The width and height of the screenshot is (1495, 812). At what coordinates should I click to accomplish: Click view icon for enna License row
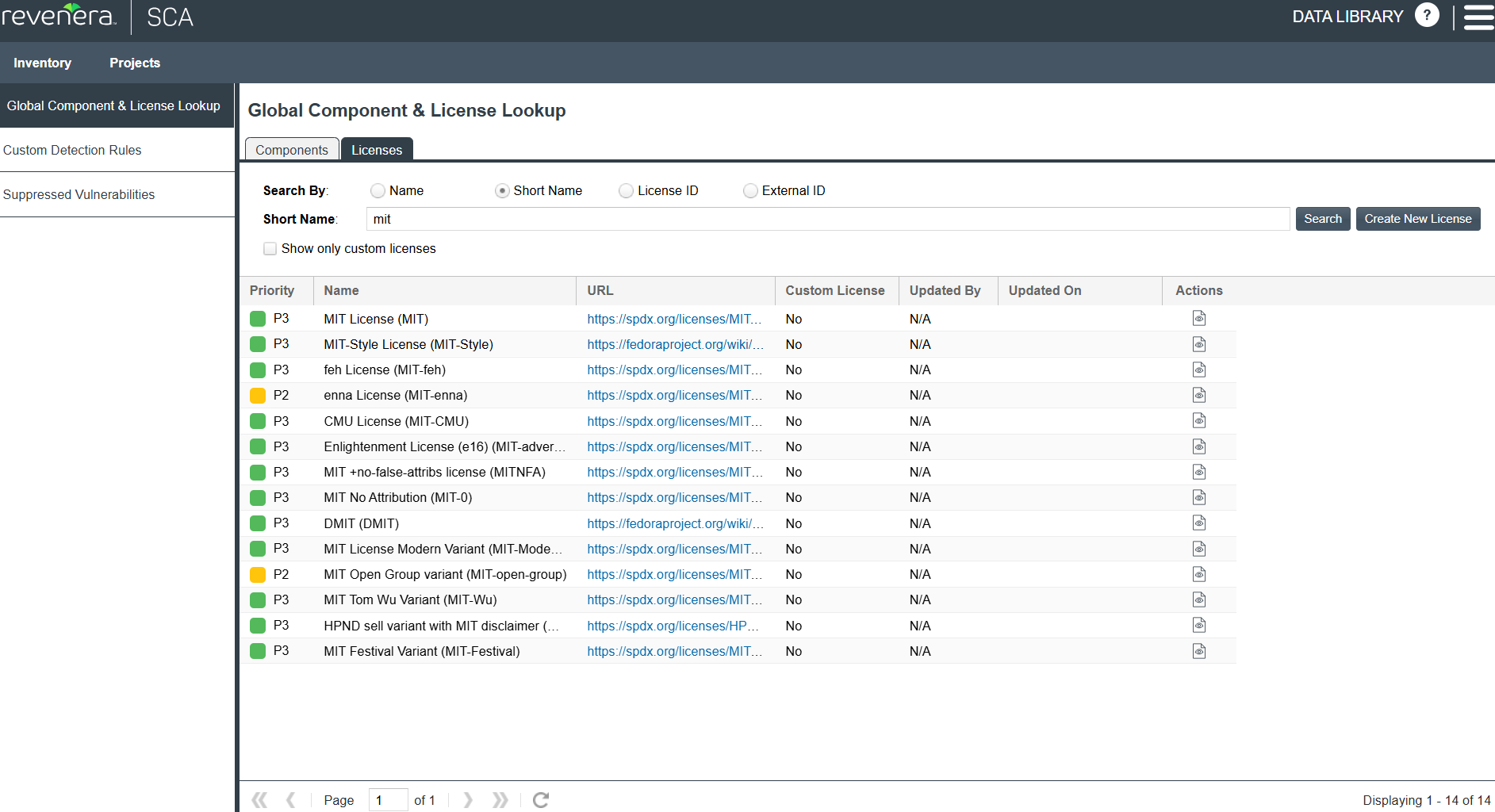(x=1198, y=395)
